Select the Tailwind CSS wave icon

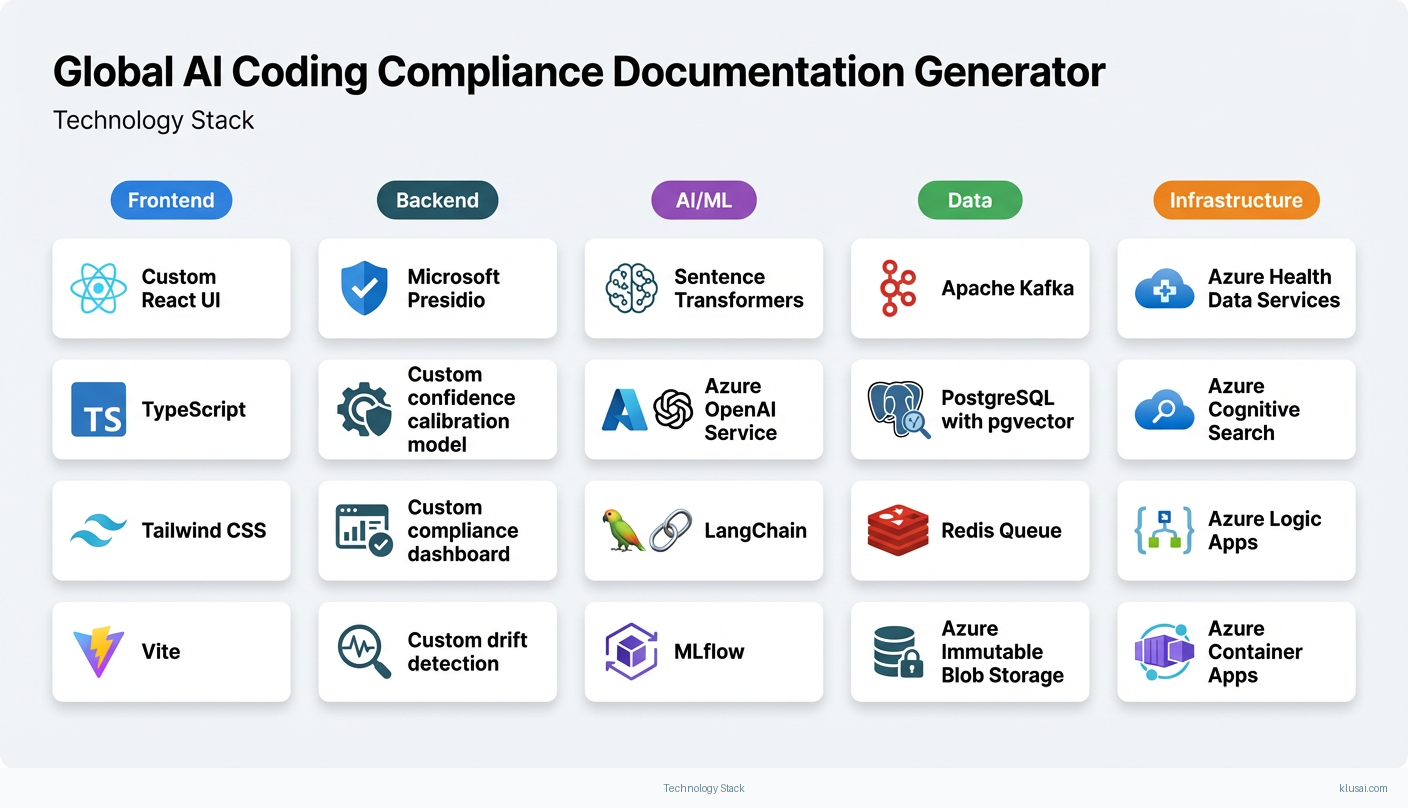click(97, 531)
